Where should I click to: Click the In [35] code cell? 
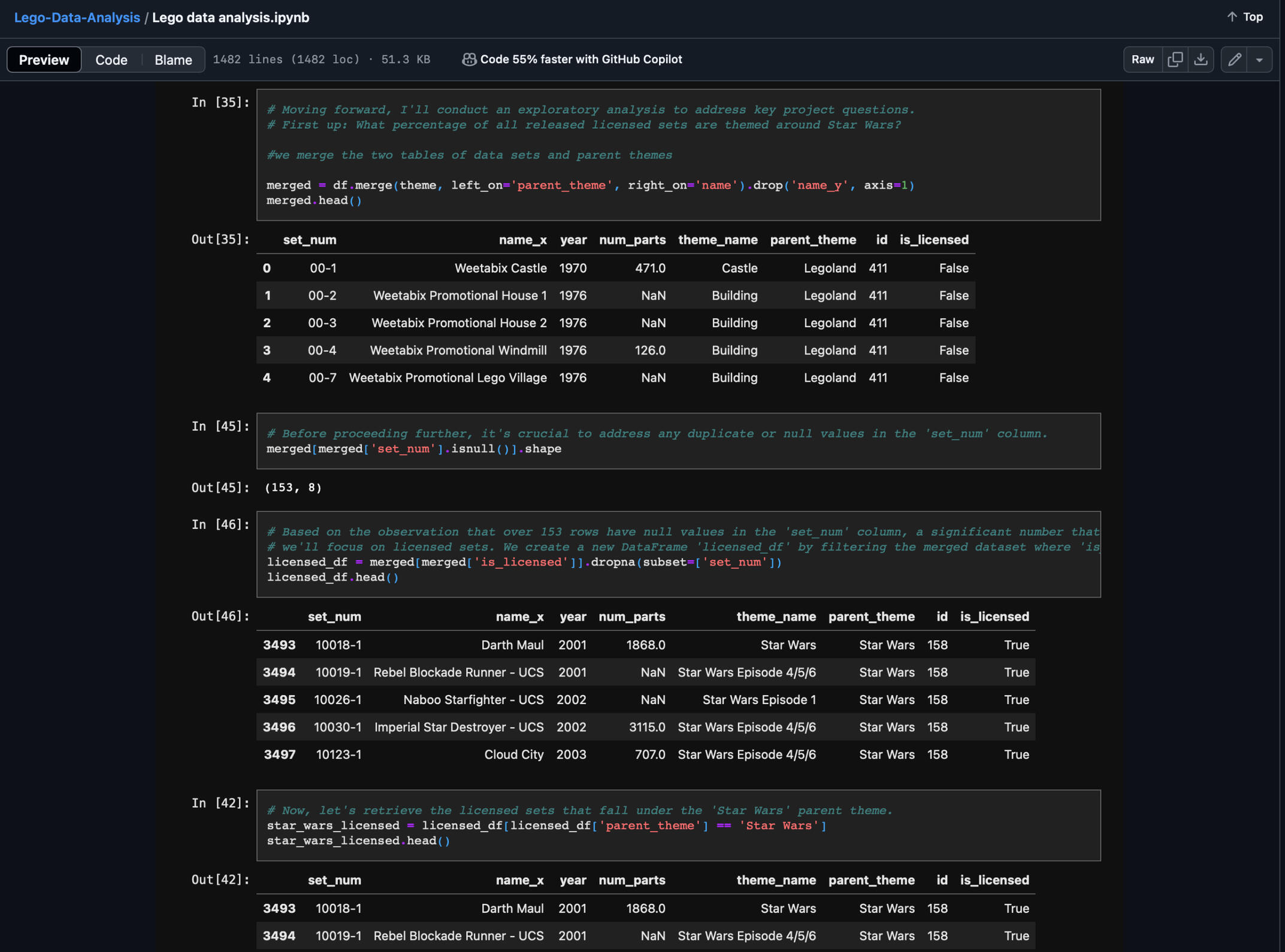pos(678,155)
